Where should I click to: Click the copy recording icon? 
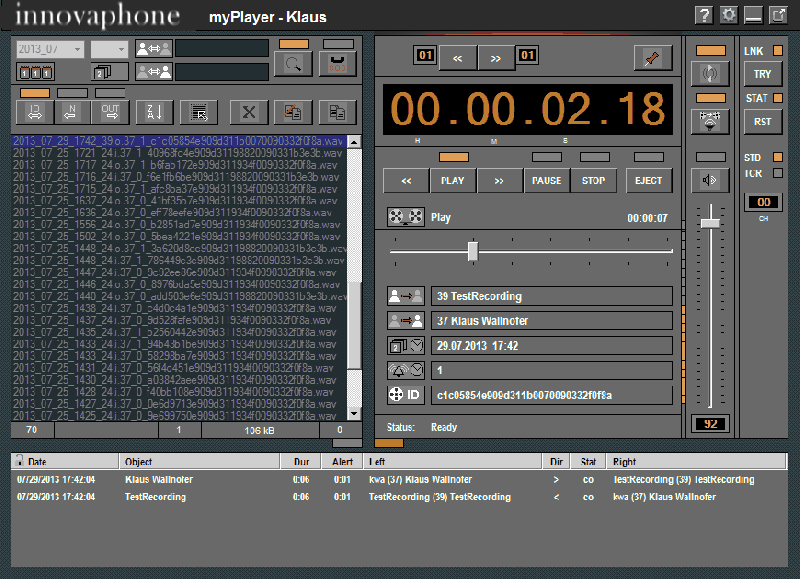point(338,113)
